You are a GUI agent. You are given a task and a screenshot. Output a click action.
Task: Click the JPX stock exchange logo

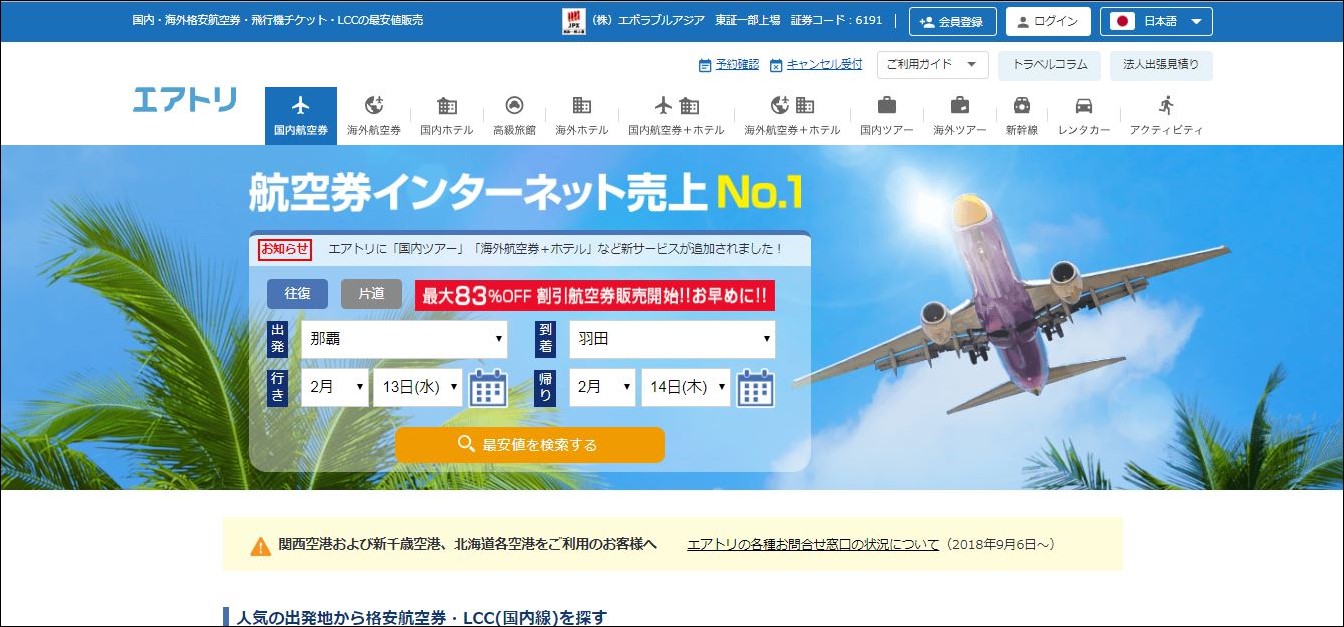574,22
